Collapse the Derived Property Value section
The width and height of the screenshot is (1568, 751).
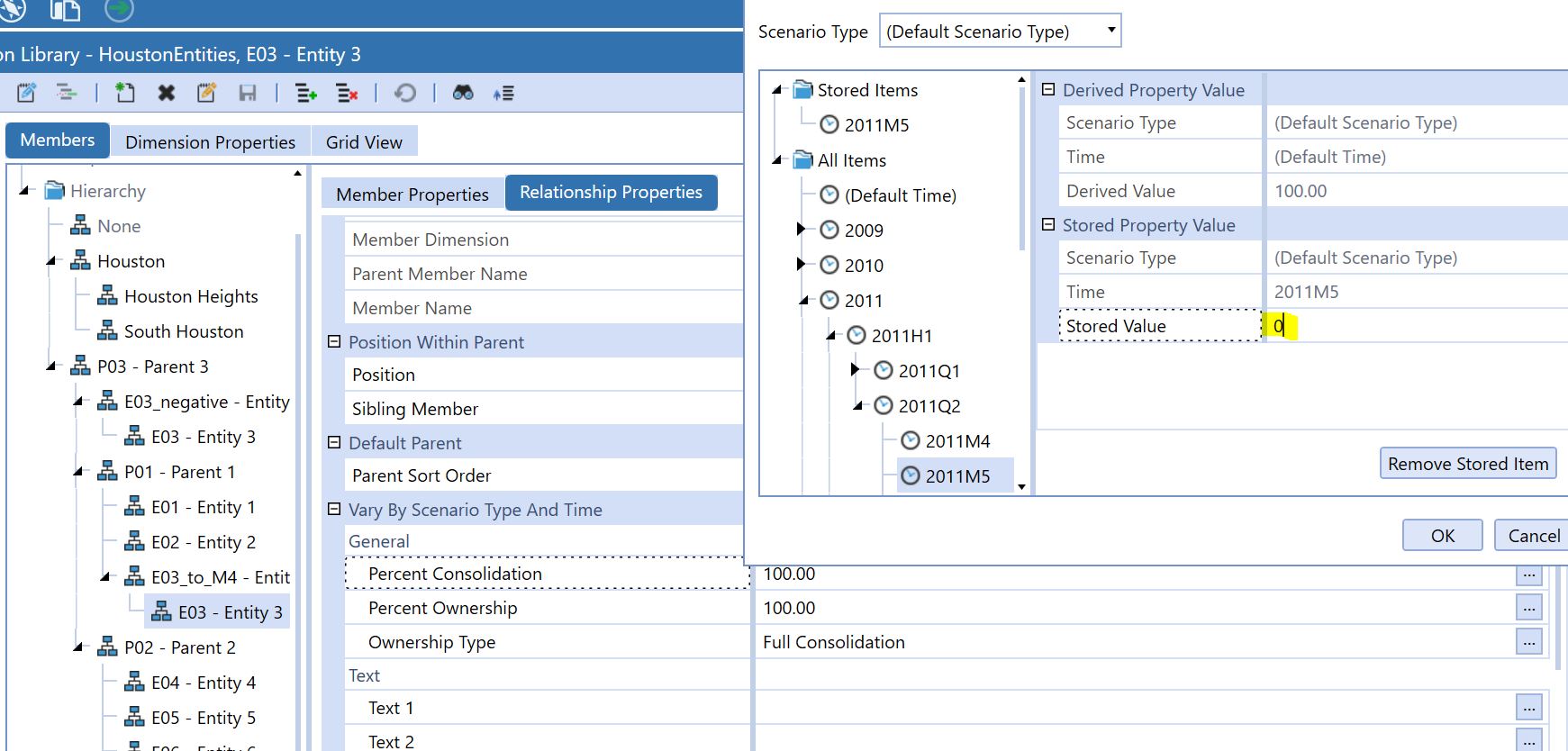pos(1047,90)
